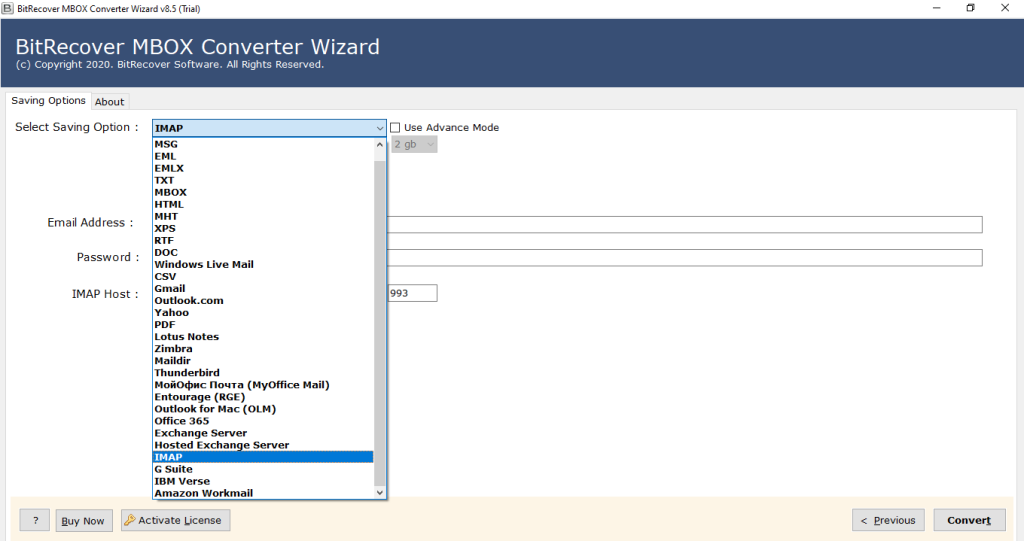Choose MSG from the saving list

pos(263,144)
